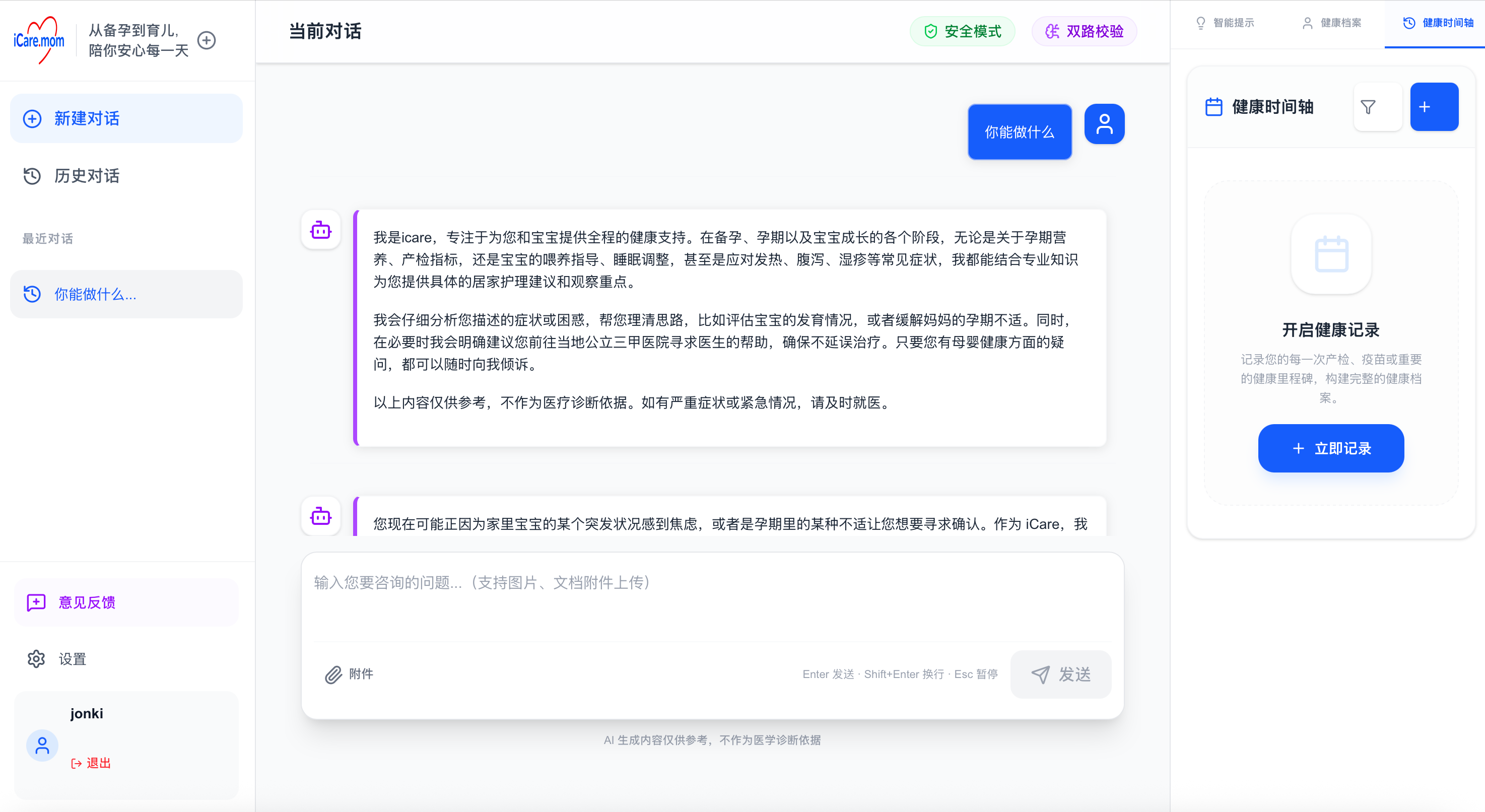This screenshot has width=1485, height=812.
Task: Click the logout arrow icon beside 退出
Action: click(76, 764)
